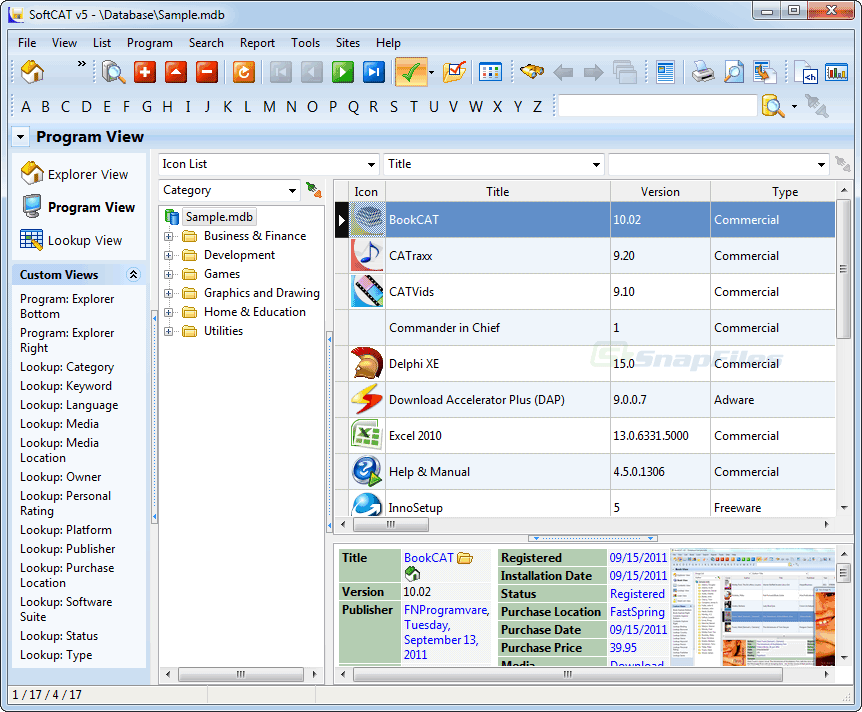The width and height of the screenshot is (862, 712).
Task: Click the Home toolbar icon
Action: point(32,72)
